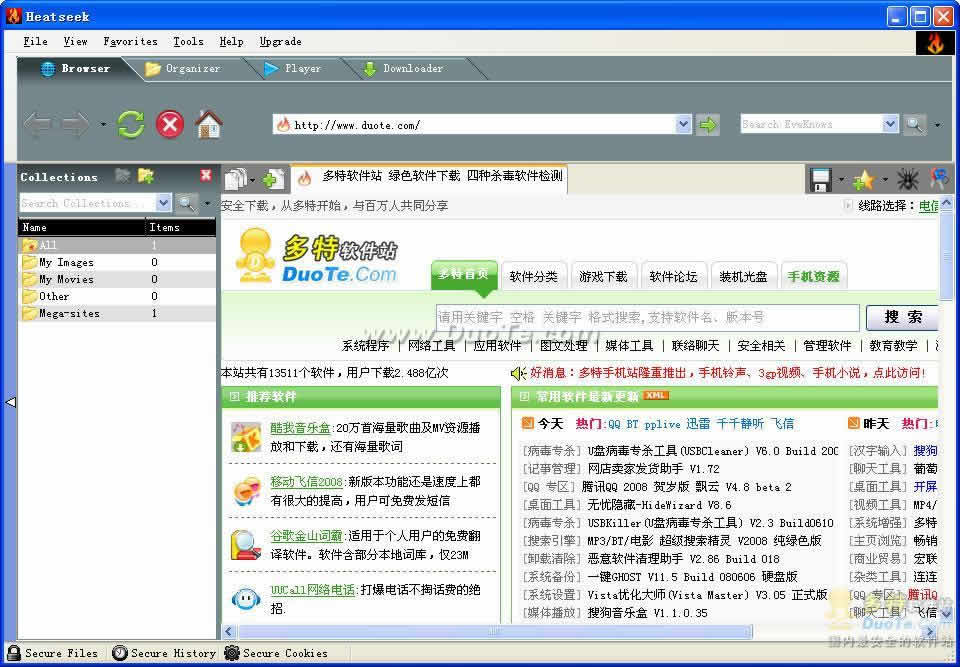Toggle Secure Files in status bar

pos(53,653)
